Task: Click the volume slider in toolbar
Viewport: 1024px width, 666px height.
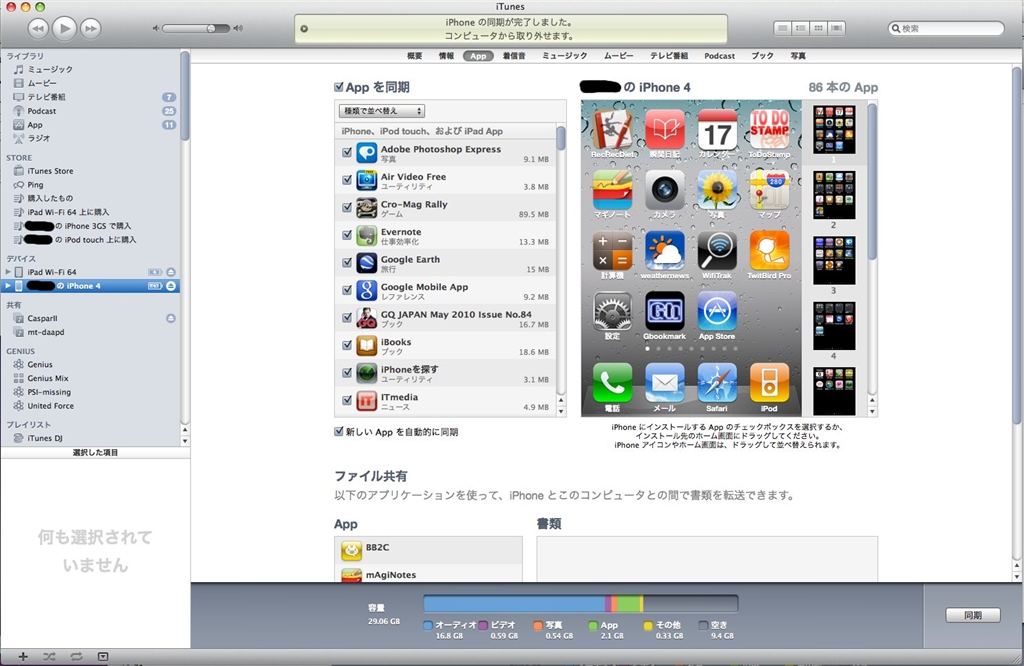Action: point(195,29)
